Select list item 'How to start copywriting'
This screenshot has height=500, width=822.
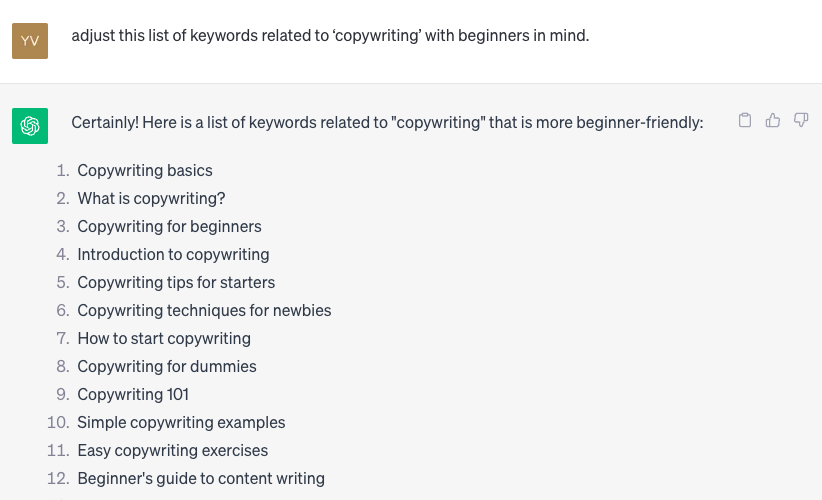point(164,339)
